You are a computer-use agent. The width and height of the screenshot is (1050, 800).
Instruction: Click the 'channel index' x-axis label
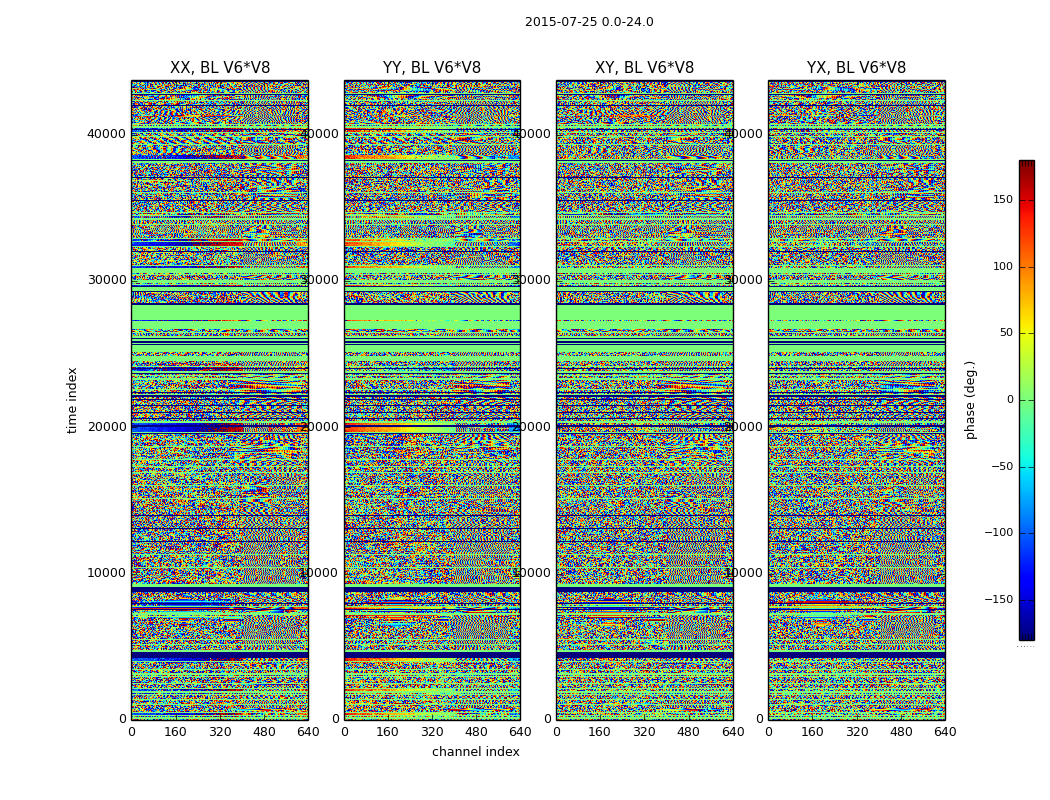[476, 752]
